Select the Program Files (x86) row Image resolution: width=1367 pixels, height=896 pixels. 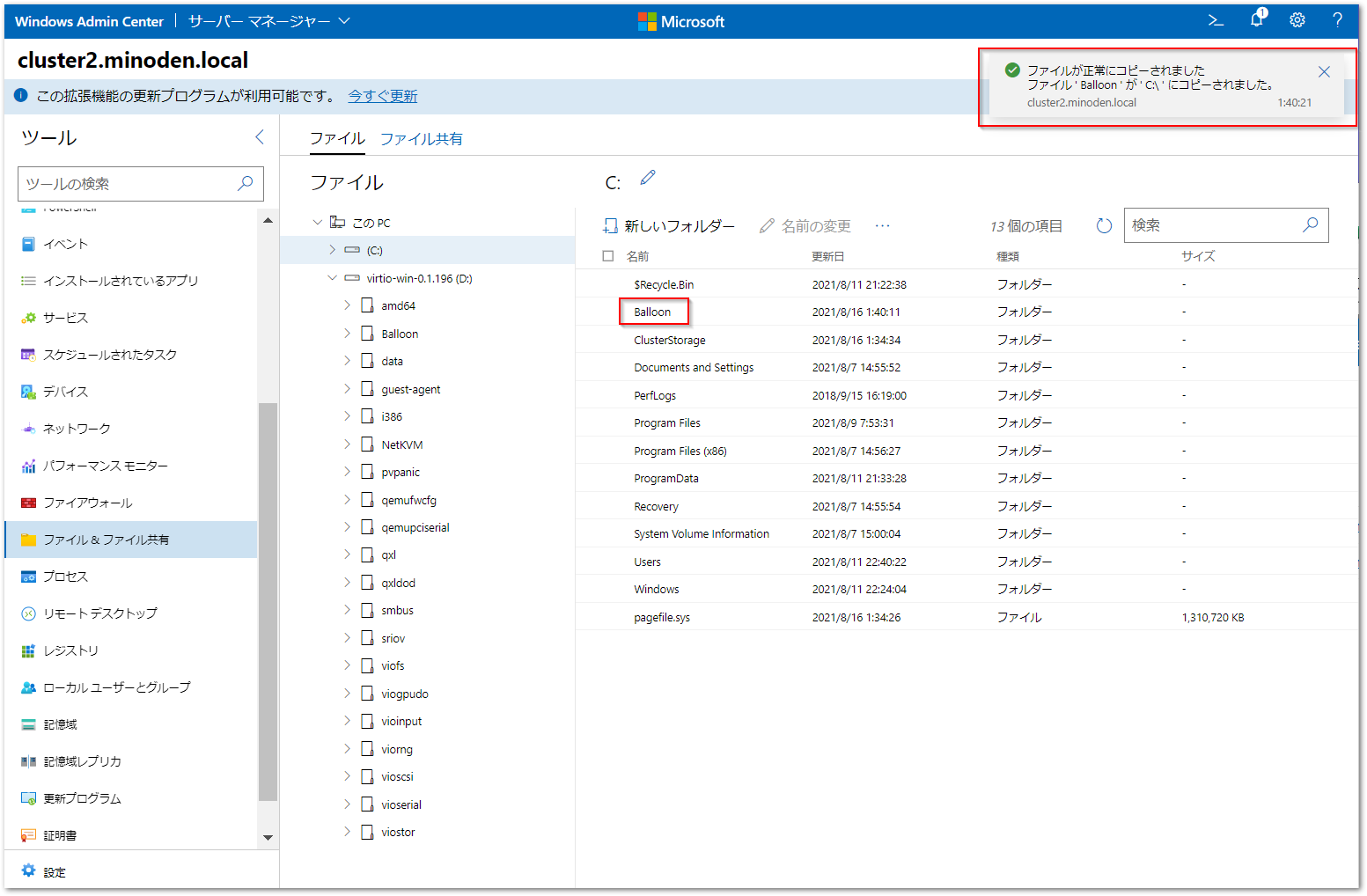pyautogui.click(x=966, y=451)
